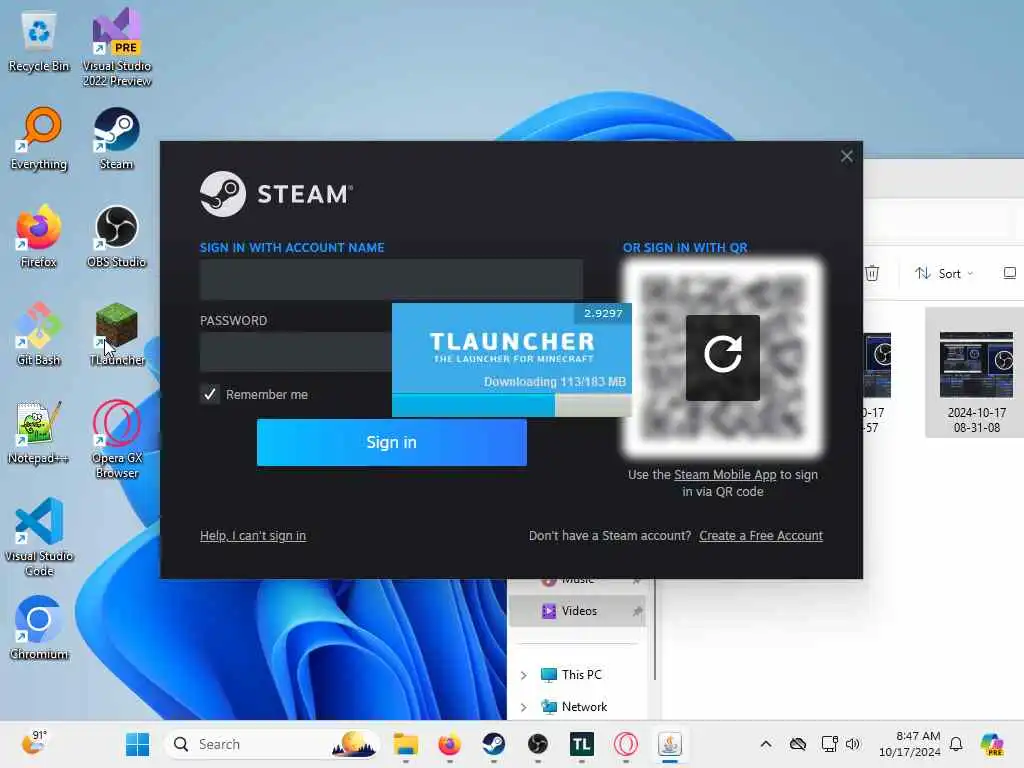This screenshot has width=1024, height=768.
Task: Select the Firefox desktop shortcut
Action: point(39,236)
